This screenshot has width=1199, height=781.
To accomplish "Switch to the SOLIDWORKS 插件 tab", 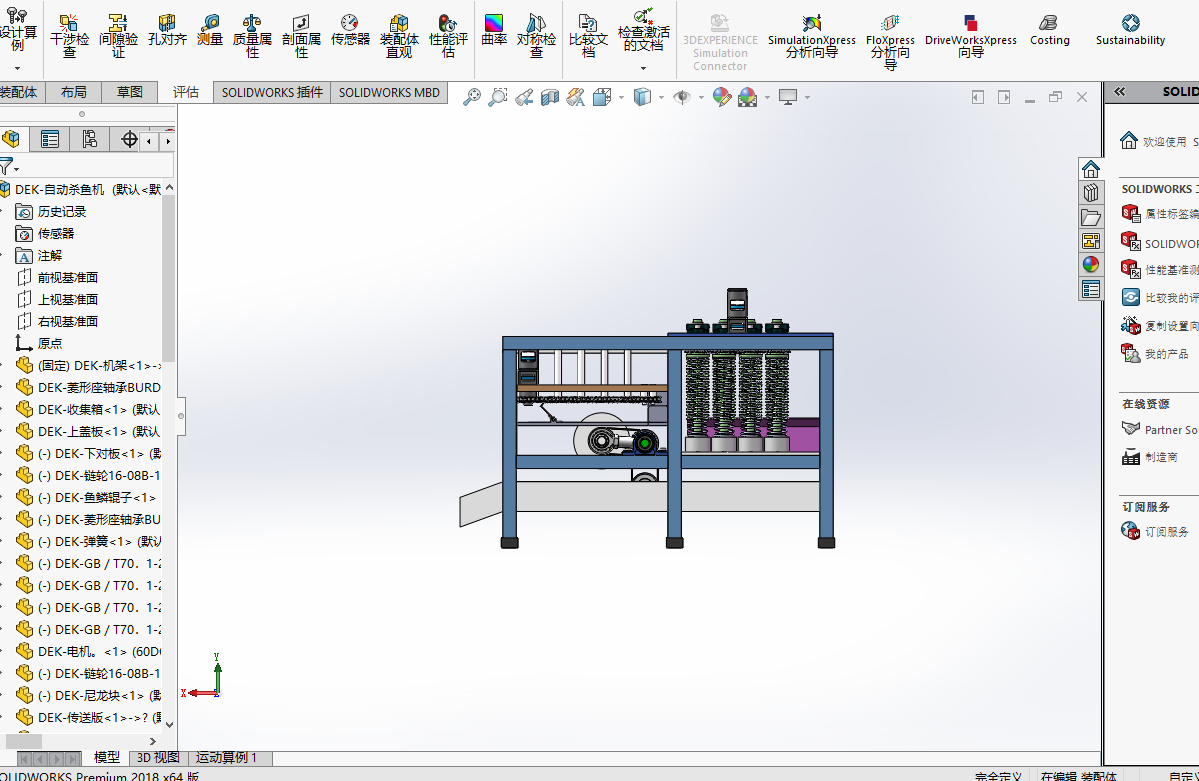I will (272, 93).
